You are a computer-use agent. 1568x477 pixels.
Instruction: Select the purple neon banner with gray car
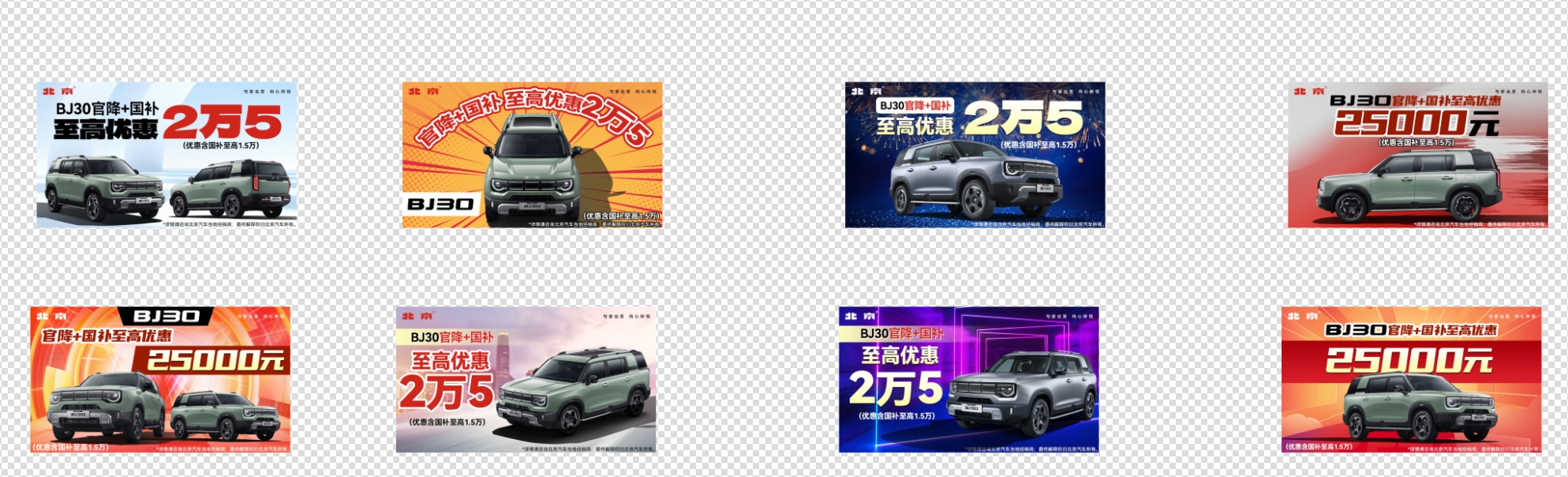pyautogui.click(x=969, y=380)
